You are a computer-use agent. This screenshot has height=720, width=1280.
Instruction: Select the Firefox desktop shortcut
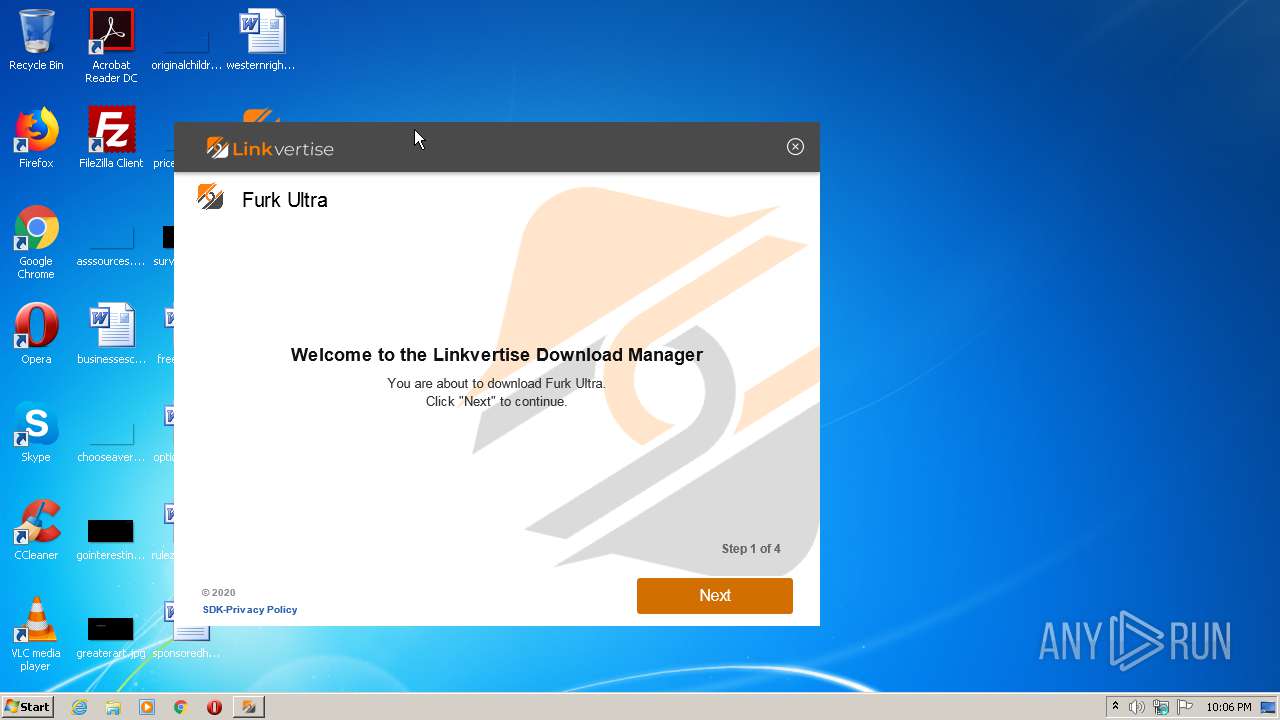(36, 138)
